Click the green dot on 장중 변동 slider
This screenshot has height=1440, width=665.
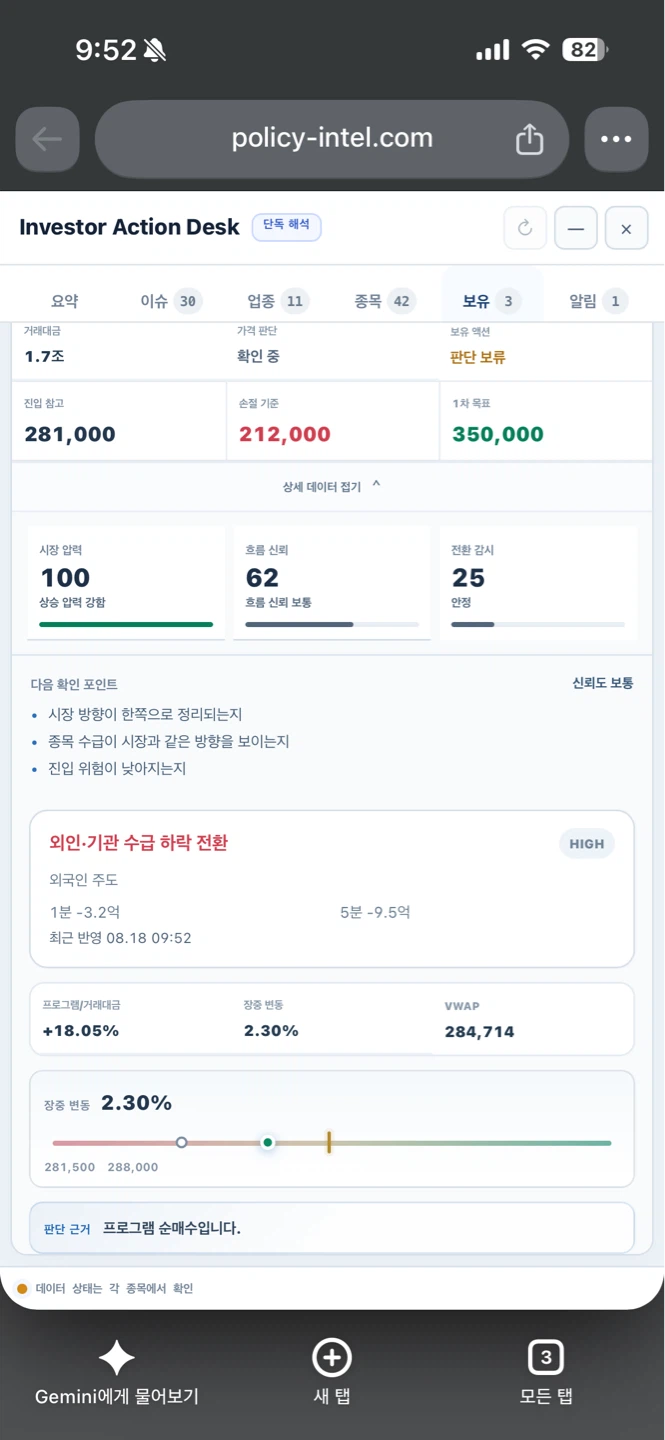coord(267,1142)
